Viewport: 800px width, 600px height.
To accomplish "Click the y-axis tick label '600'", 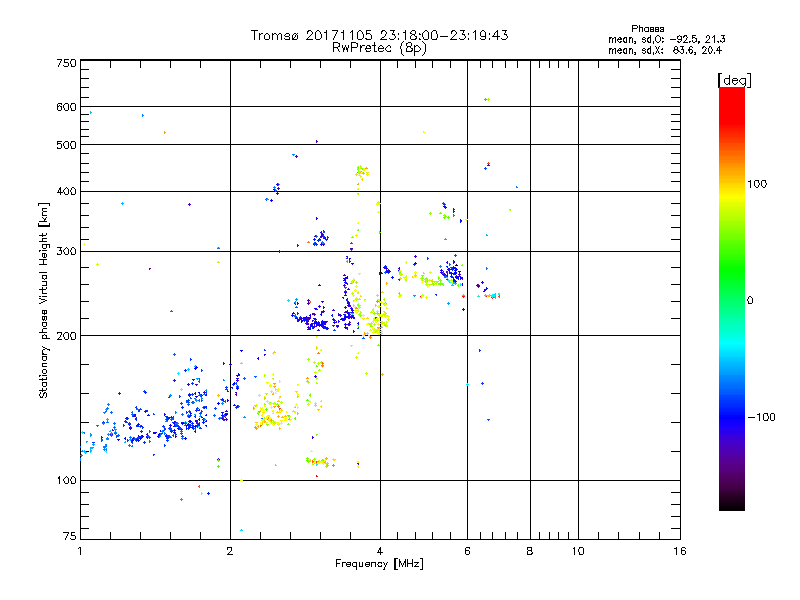I will click(66, 107).
